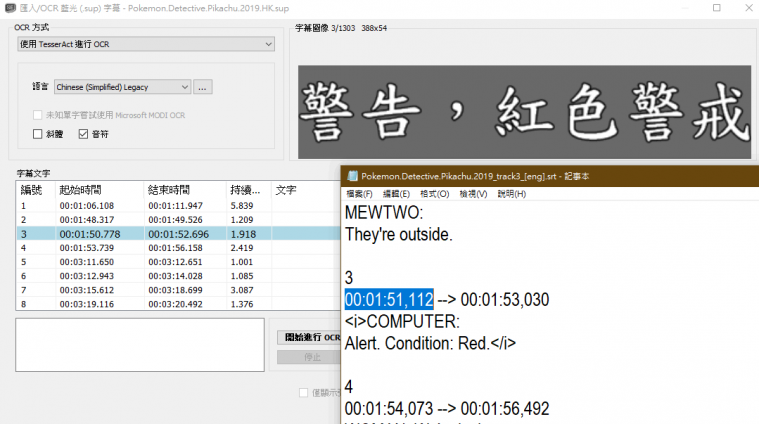Click the subtitle image preview 警告，紅色警戒
Viewport: 759px width, 424px height.
pyautogui.click(x=524, y=112)
